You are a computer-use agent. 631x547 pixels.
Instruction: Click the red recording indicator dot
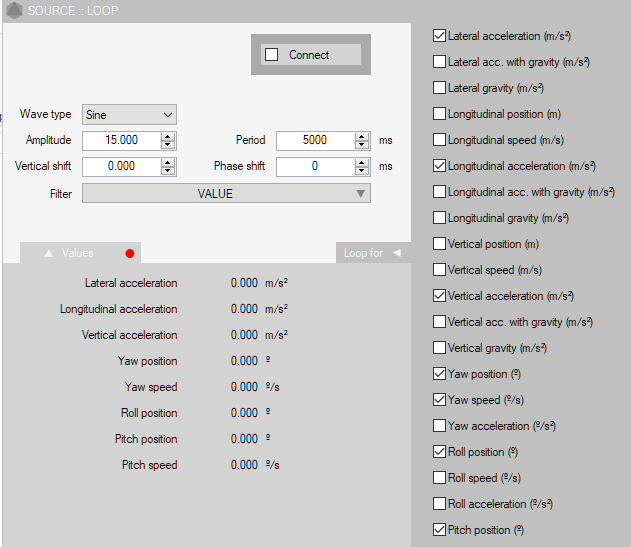[x=130, y=254]
